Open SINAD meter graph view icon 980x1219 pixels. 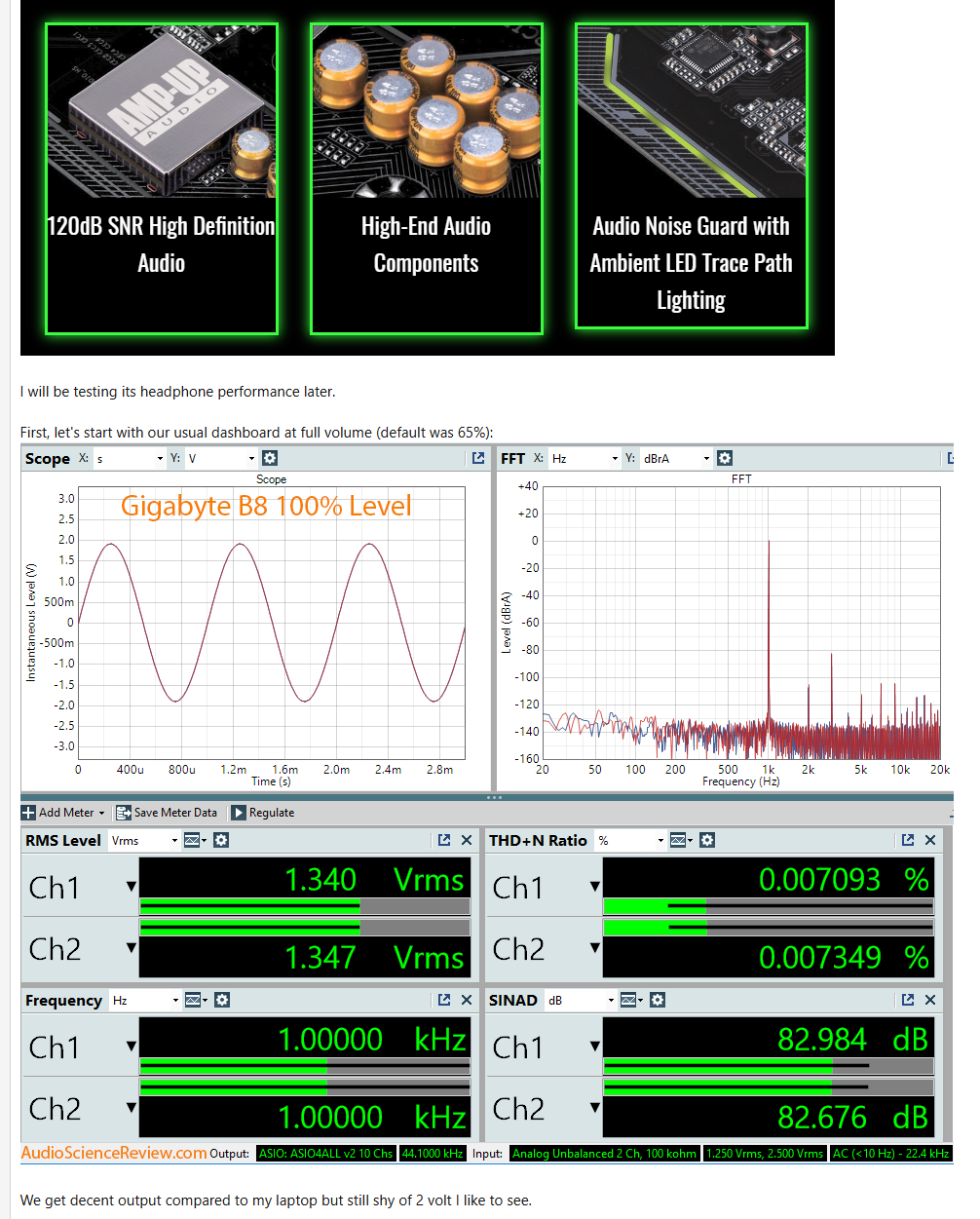[630, 1000]
